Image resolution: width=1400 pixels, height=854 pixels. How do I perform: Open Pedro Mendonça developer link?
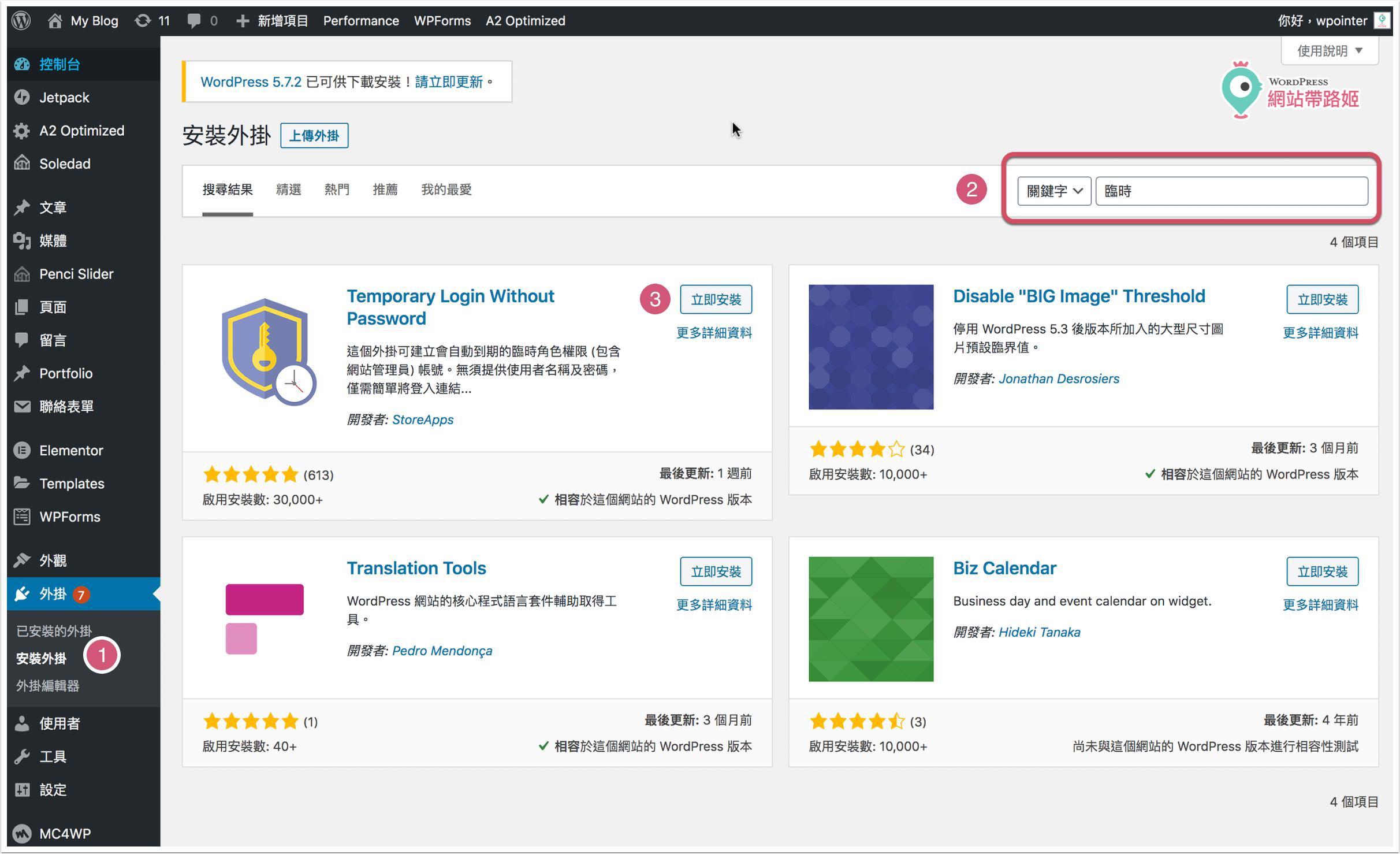(442, 651)
